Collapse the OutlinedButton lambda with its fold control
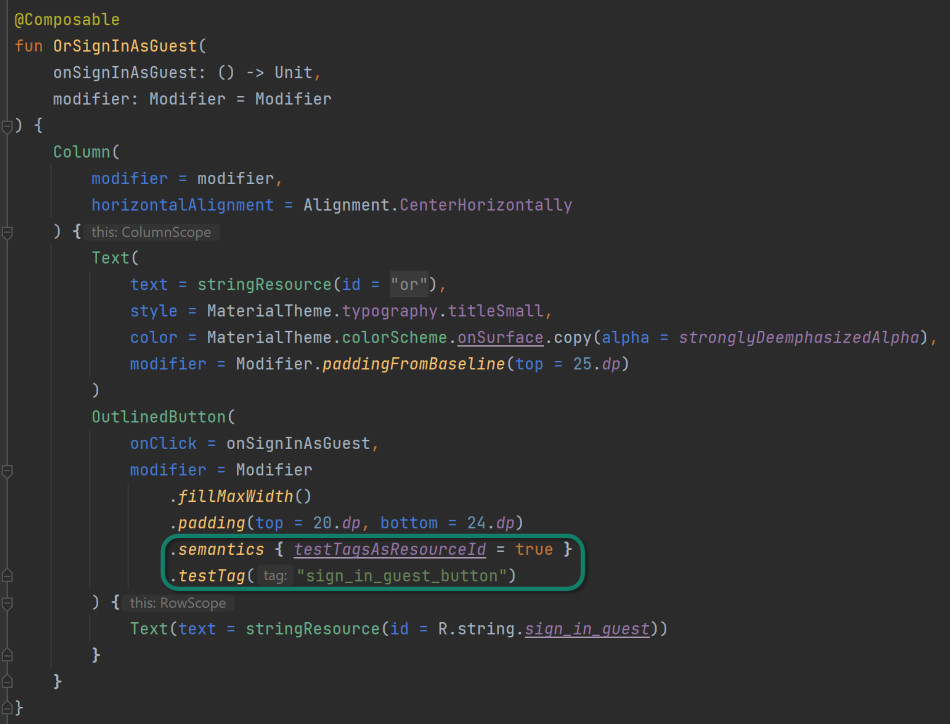The image size is (950, 724). (8, 602)
